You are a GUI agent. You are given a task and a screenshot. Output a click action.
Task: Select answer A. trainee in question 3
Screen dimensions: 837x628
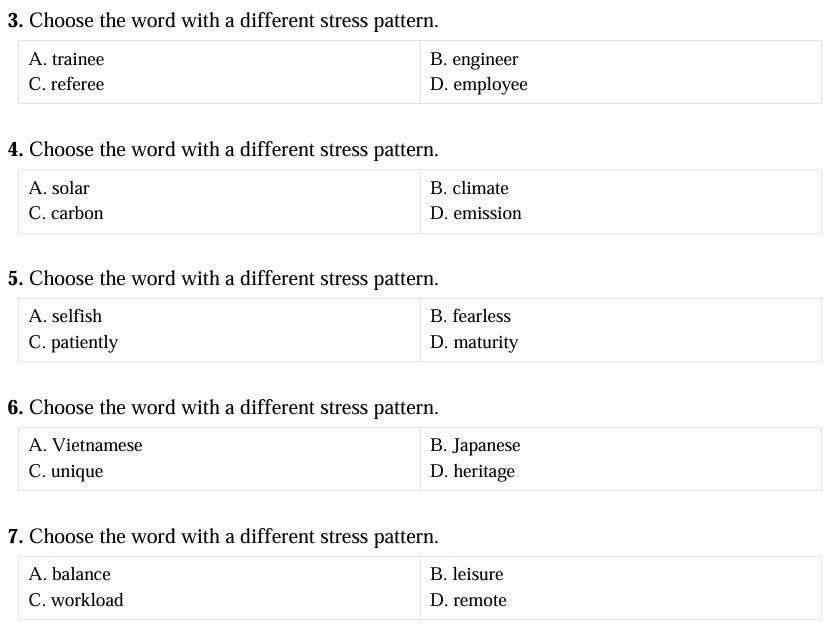coord(67,59)
